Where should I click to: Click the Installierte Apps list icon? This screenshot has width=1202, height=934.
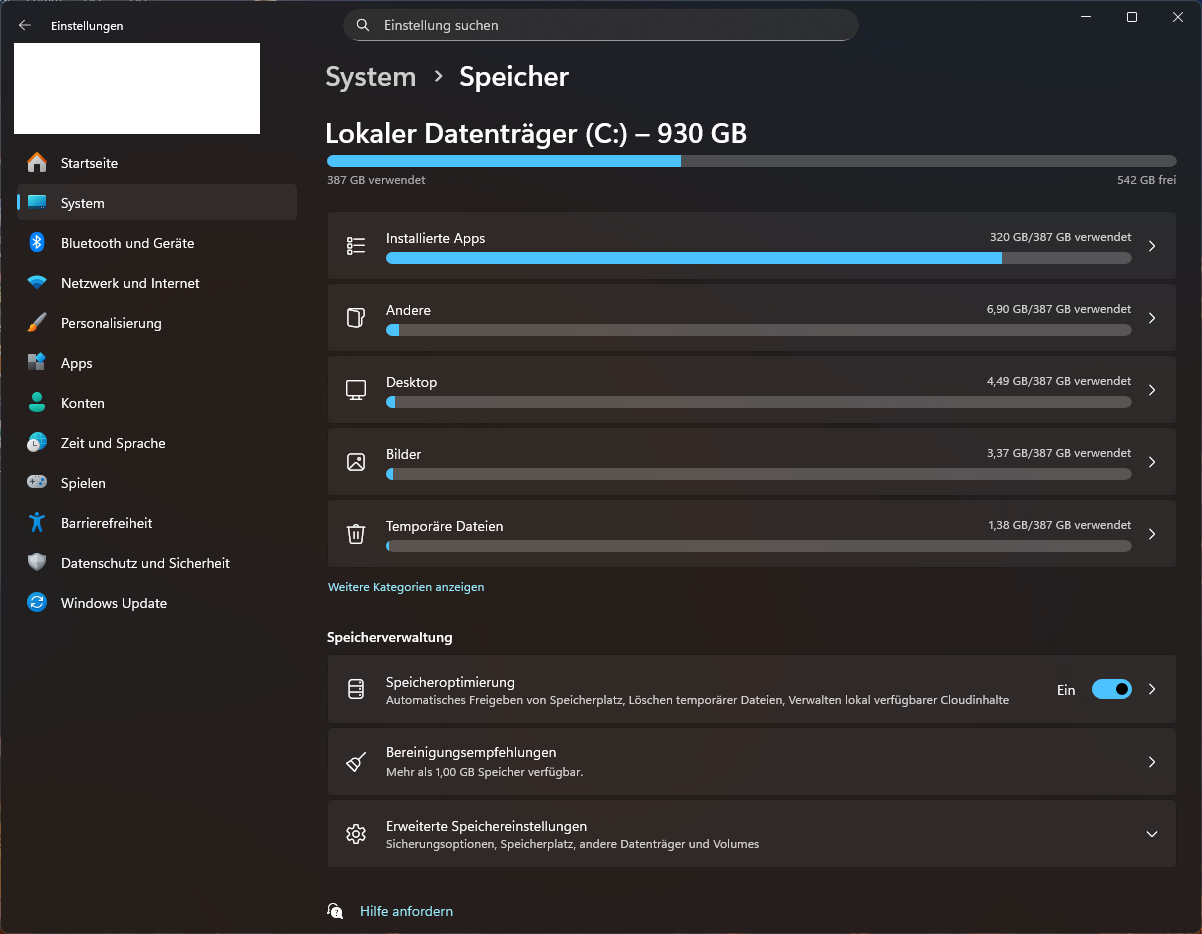(x=356, y=245)
